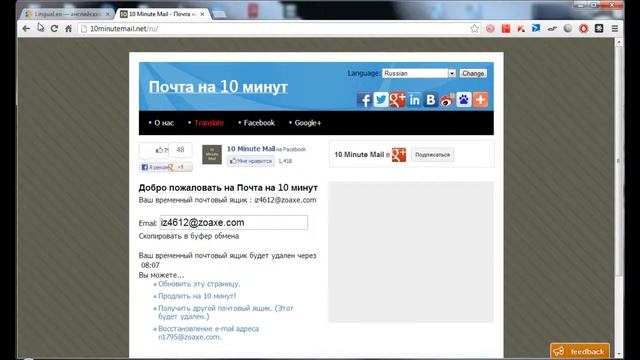The width and height of the screenshot is (640, 360).
Task: Click the blue arrow extension icon
Action: click(536, 29)
